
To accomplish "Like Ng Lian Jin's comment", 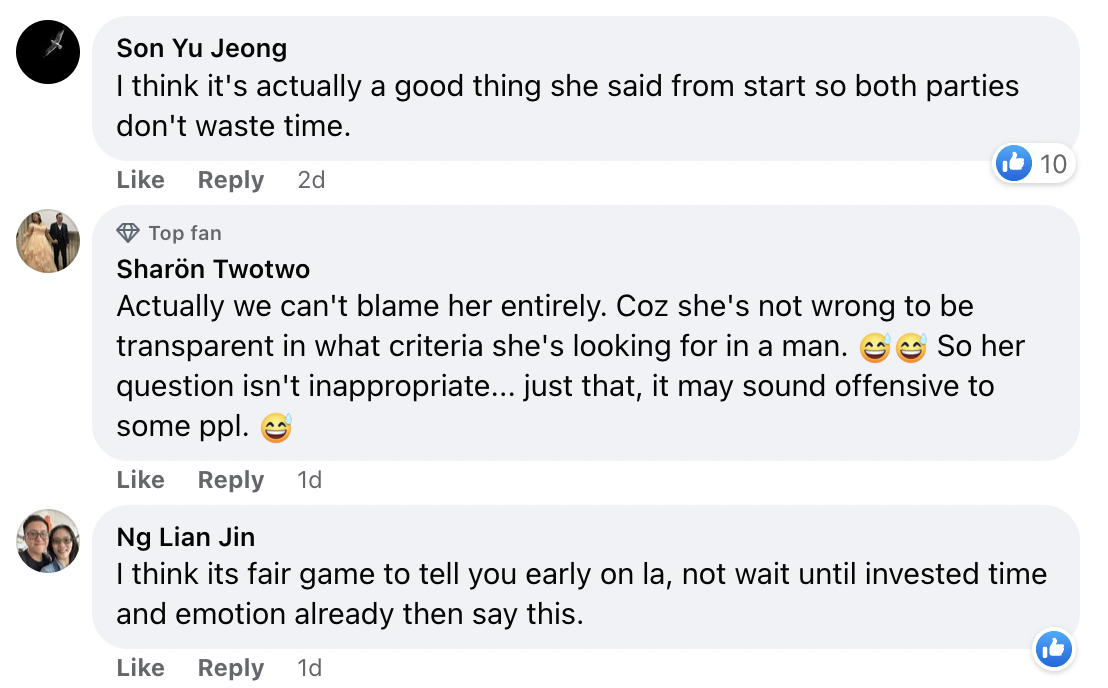I will click(x=140, y=668).
